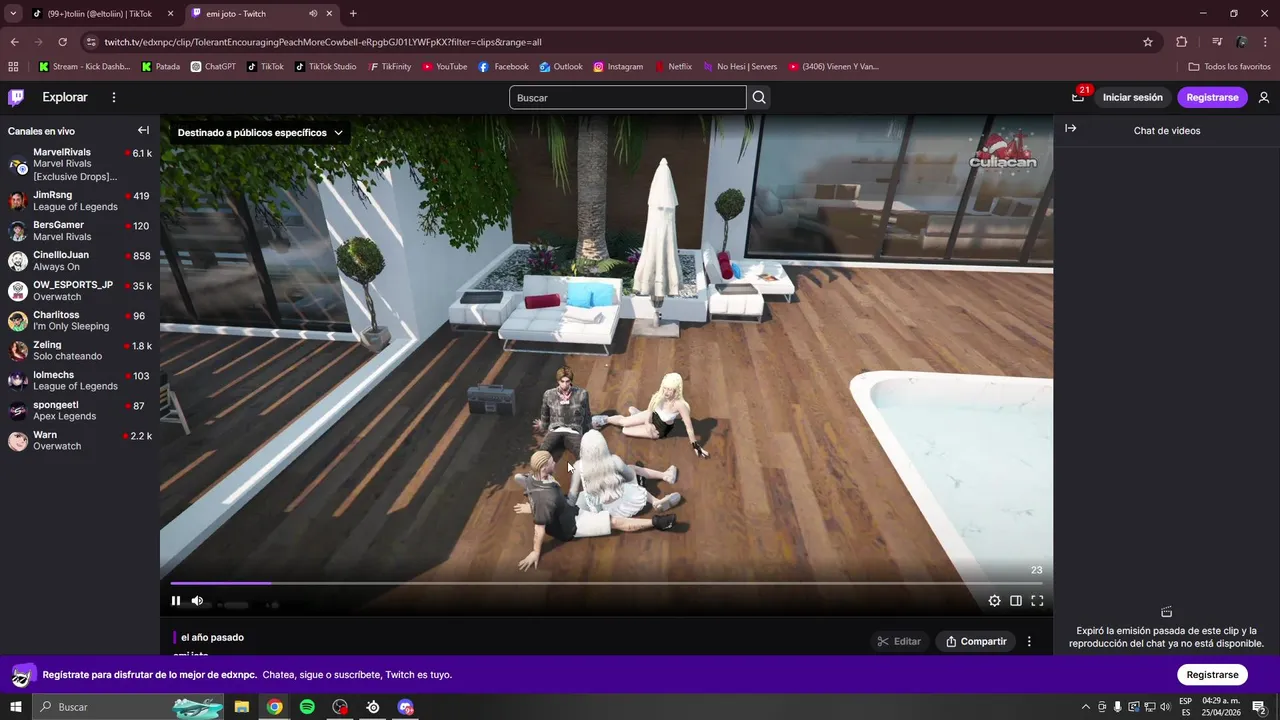Open more options beside Compartir
The width and height of the screenshot is (1280, 720).
coord(1029,641)
